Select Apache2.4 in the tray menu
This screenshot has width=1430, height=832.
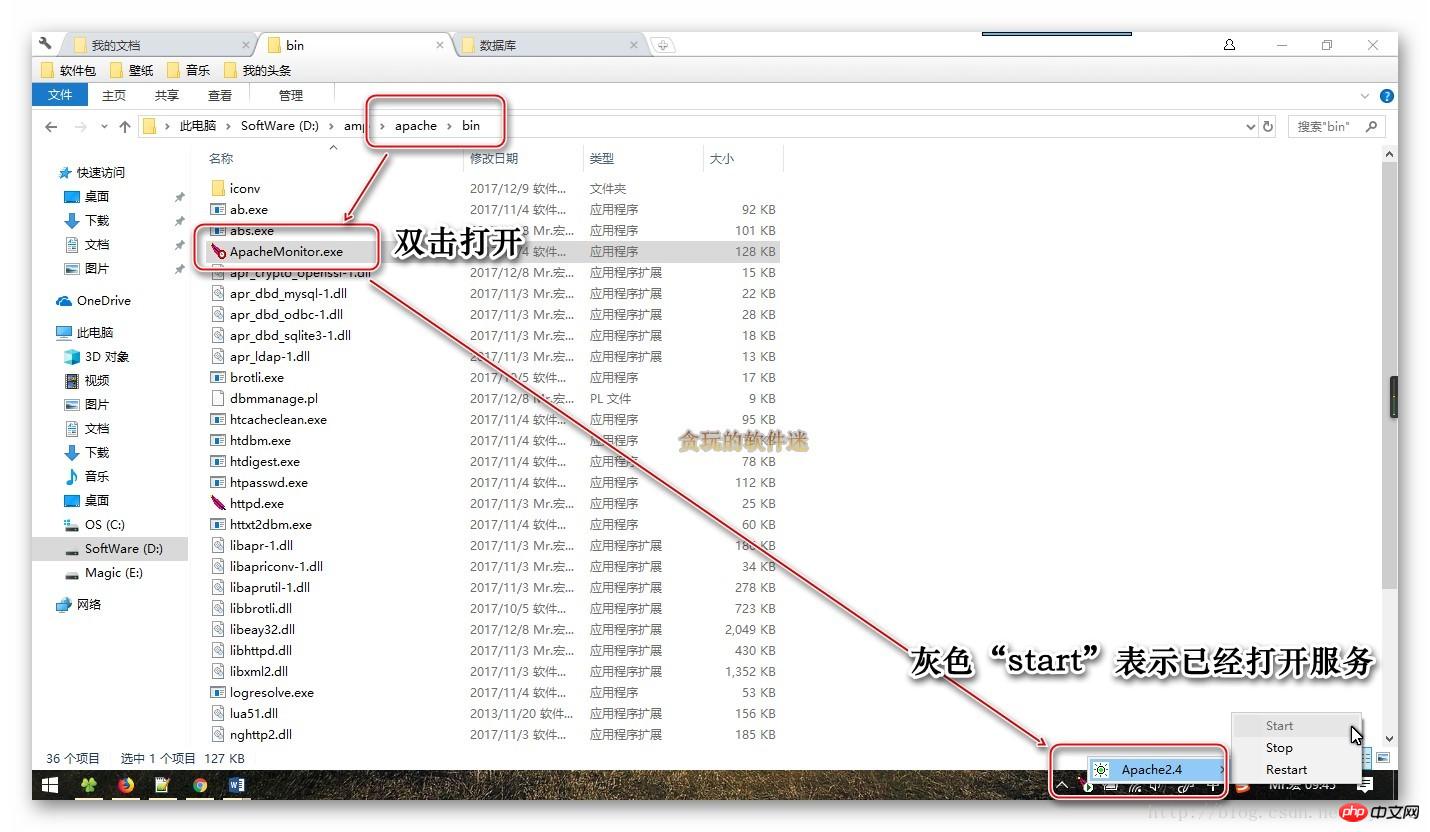tap(1157, 769)
